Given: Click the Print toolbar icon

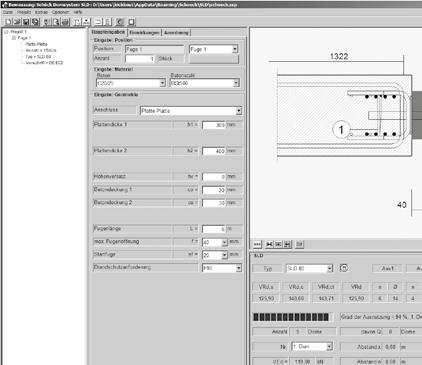Looking at the screenshot, I should [66, 22].
